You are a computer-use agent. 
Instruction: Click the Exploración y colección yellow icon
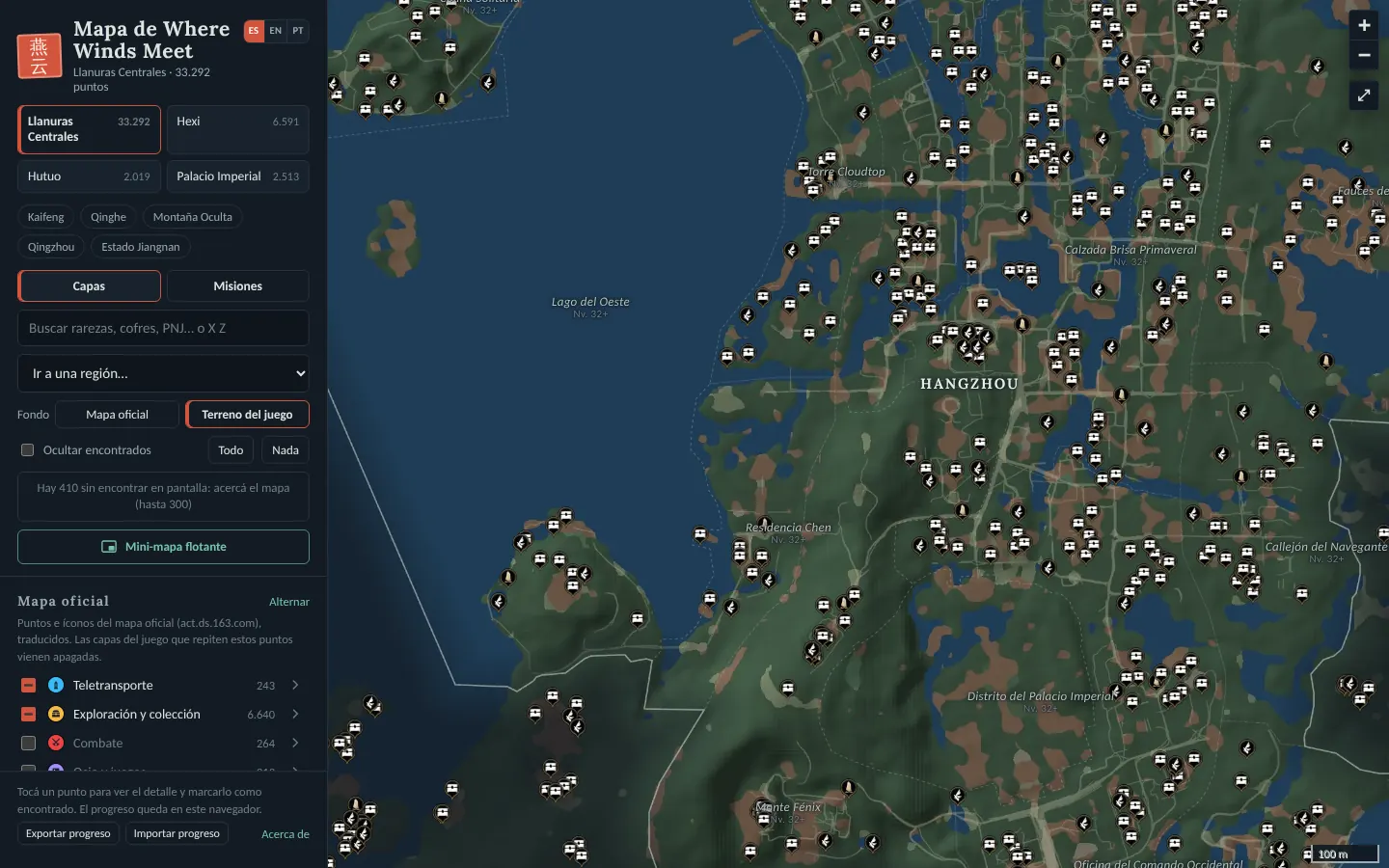pos(56,714)
